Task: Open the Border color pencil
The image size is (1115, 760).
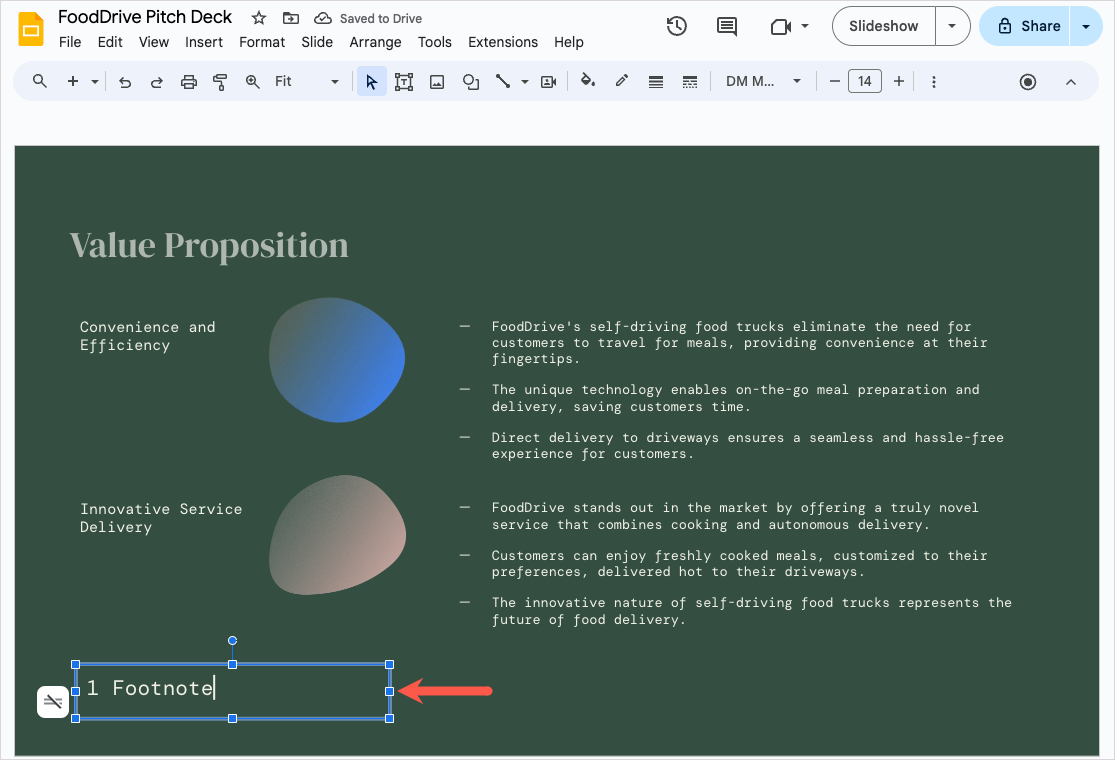Action: [621, 81]
